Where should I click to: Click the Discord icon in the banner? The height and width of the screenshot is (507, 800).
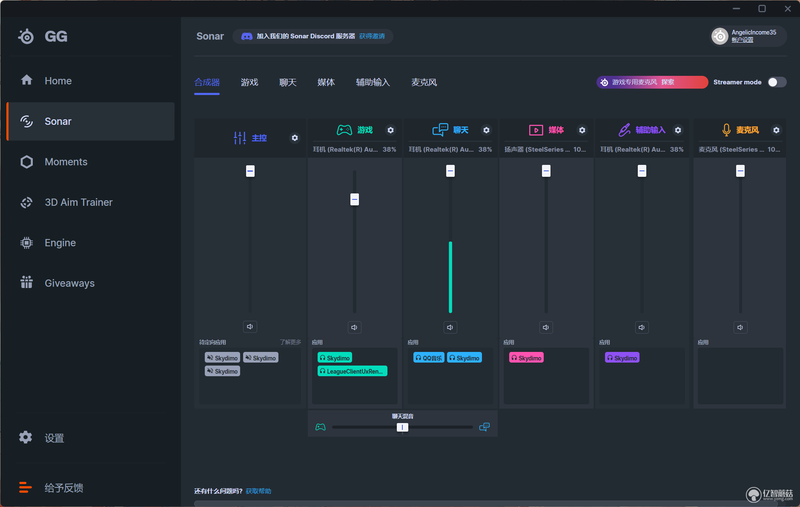[x=246, y=36]
